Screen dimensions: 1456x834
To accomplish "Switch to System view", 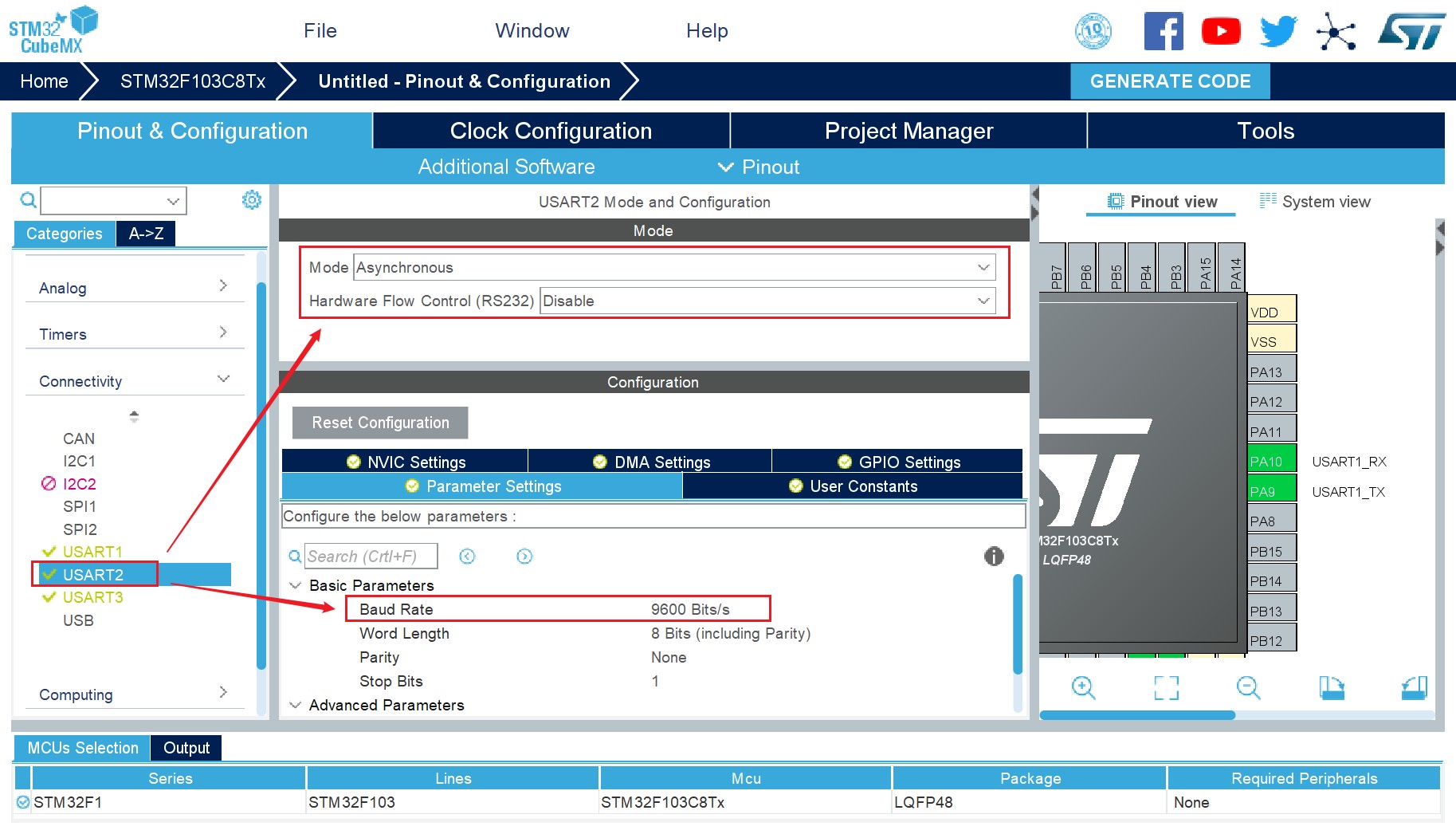I will [x=1315, y=202].
